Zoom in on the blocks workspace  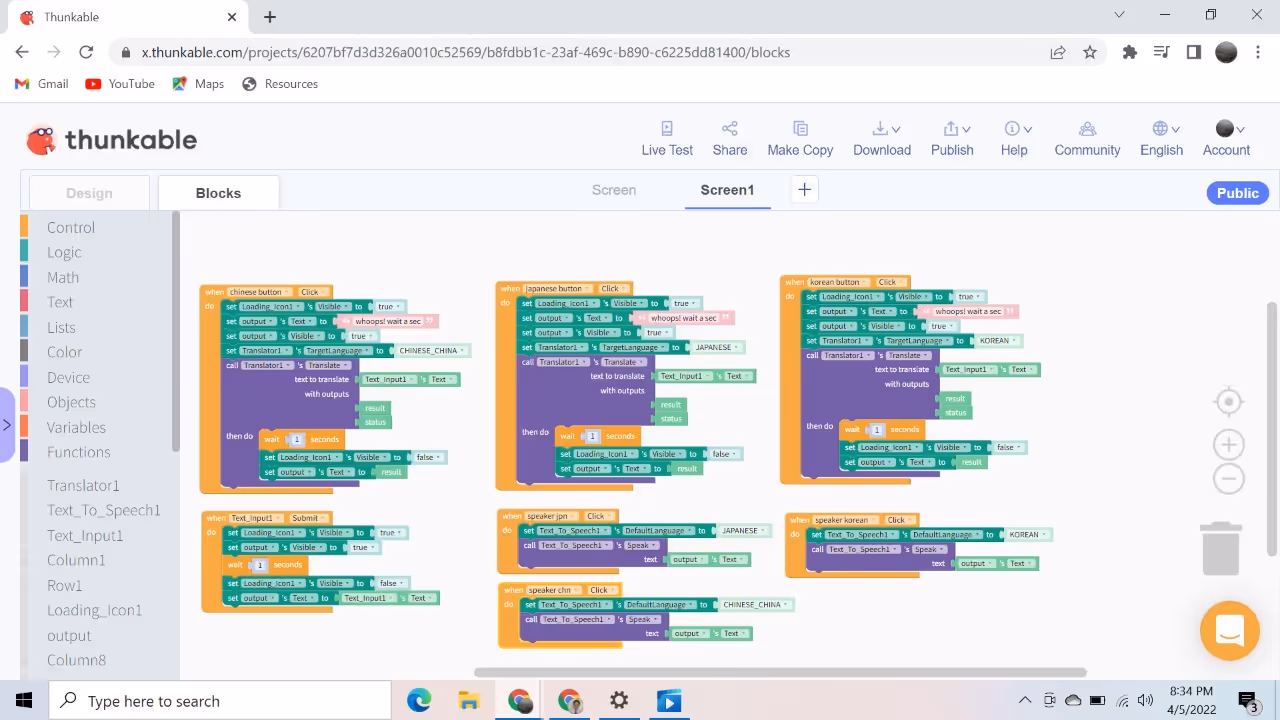(x=1228, y=445)
